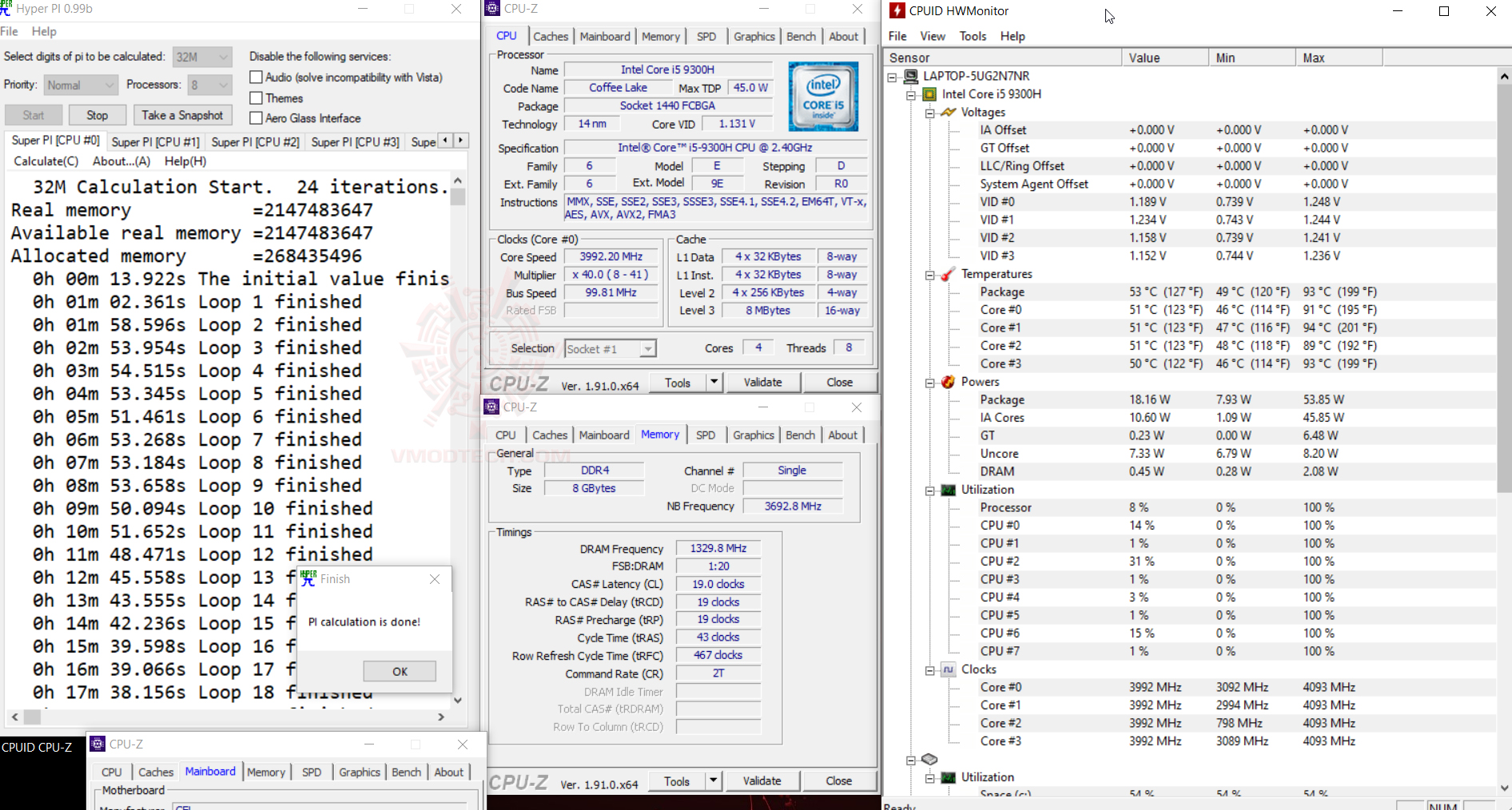Click the left scroll arrow for Super PI tabs

(x=446, y=141)
